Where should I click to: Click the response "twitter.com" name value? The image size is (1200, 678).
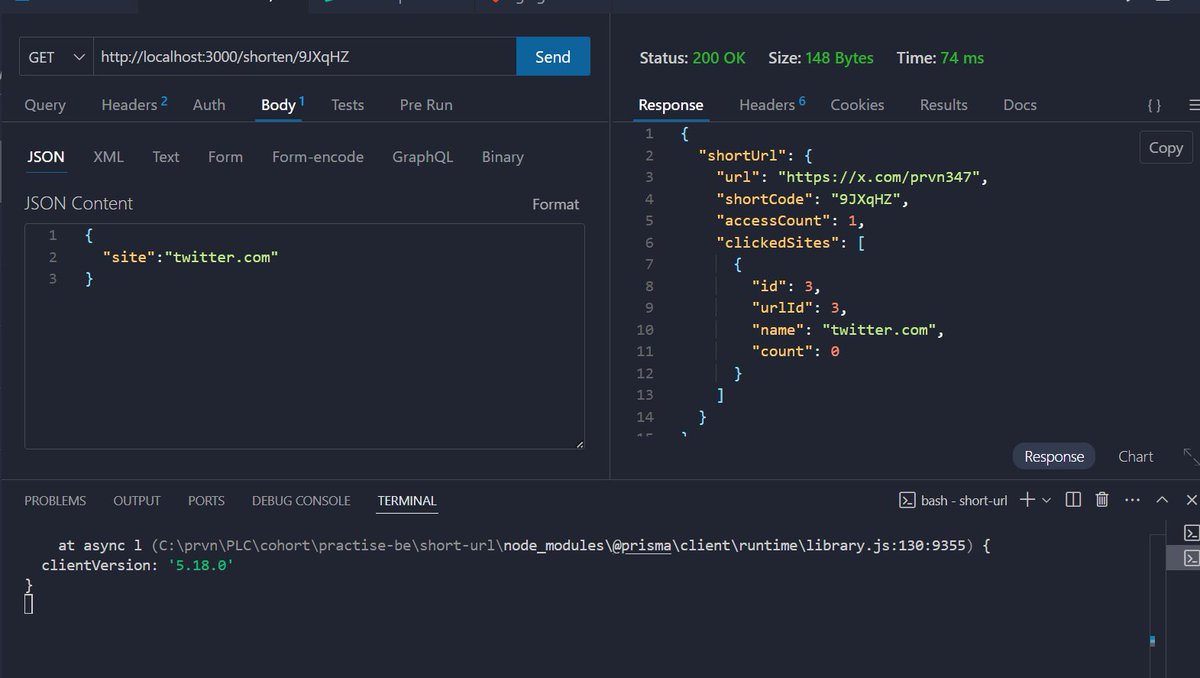click(880, 330)
